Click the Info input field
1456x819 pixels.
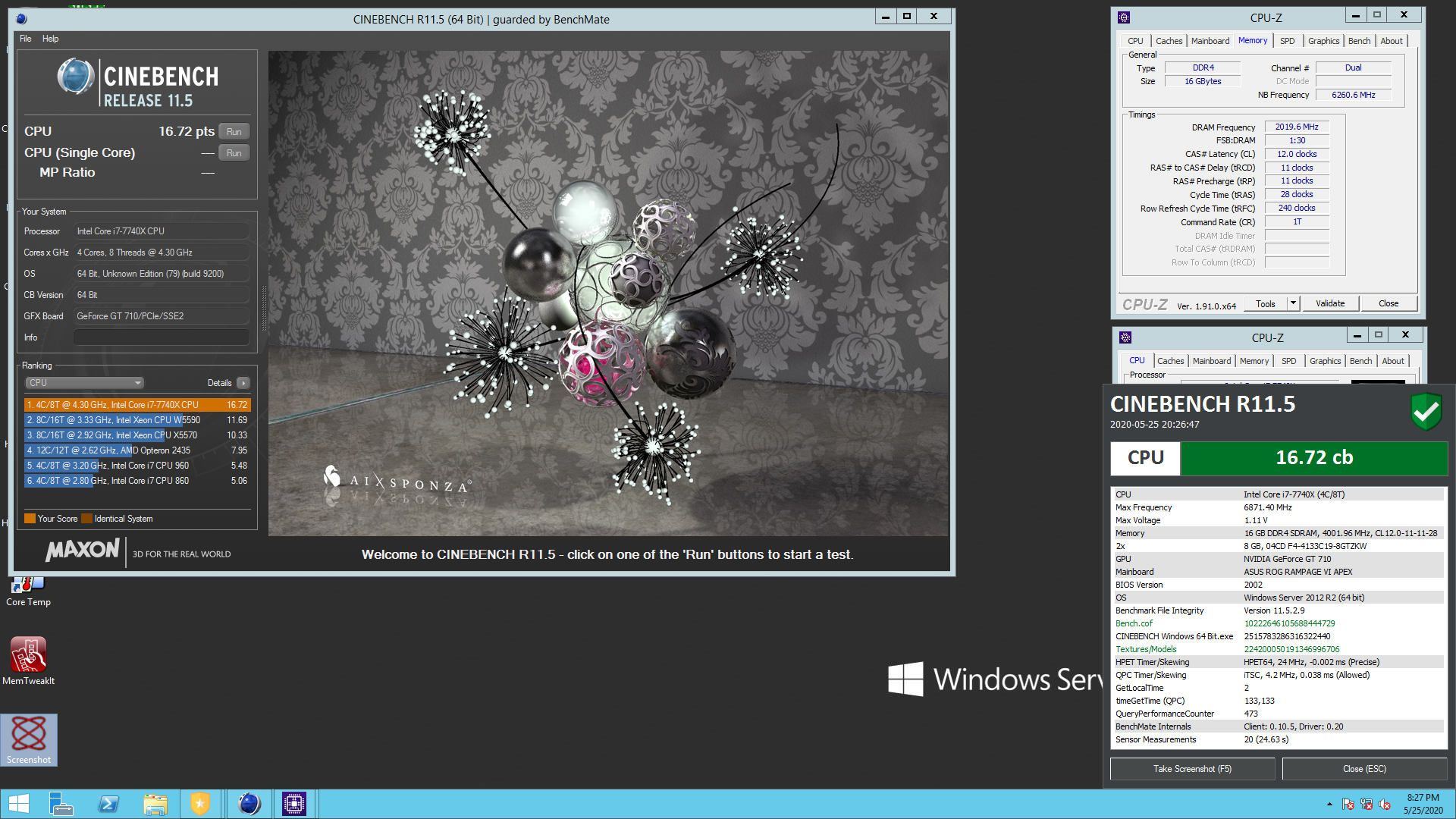[161, 337]
